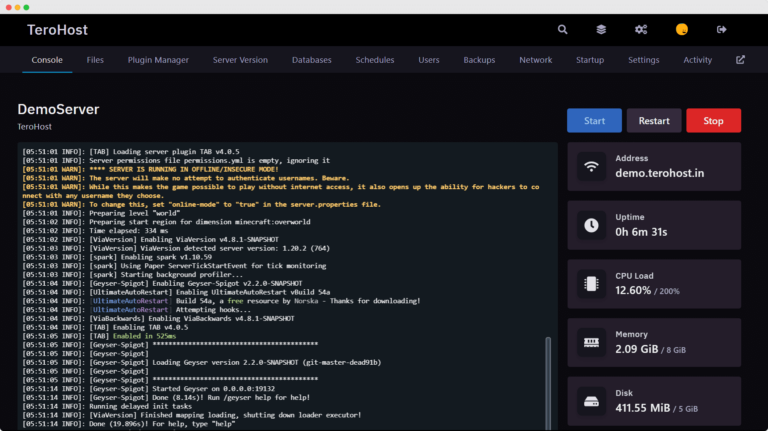Open the Plugin Manager tab

tap(158, 60)
